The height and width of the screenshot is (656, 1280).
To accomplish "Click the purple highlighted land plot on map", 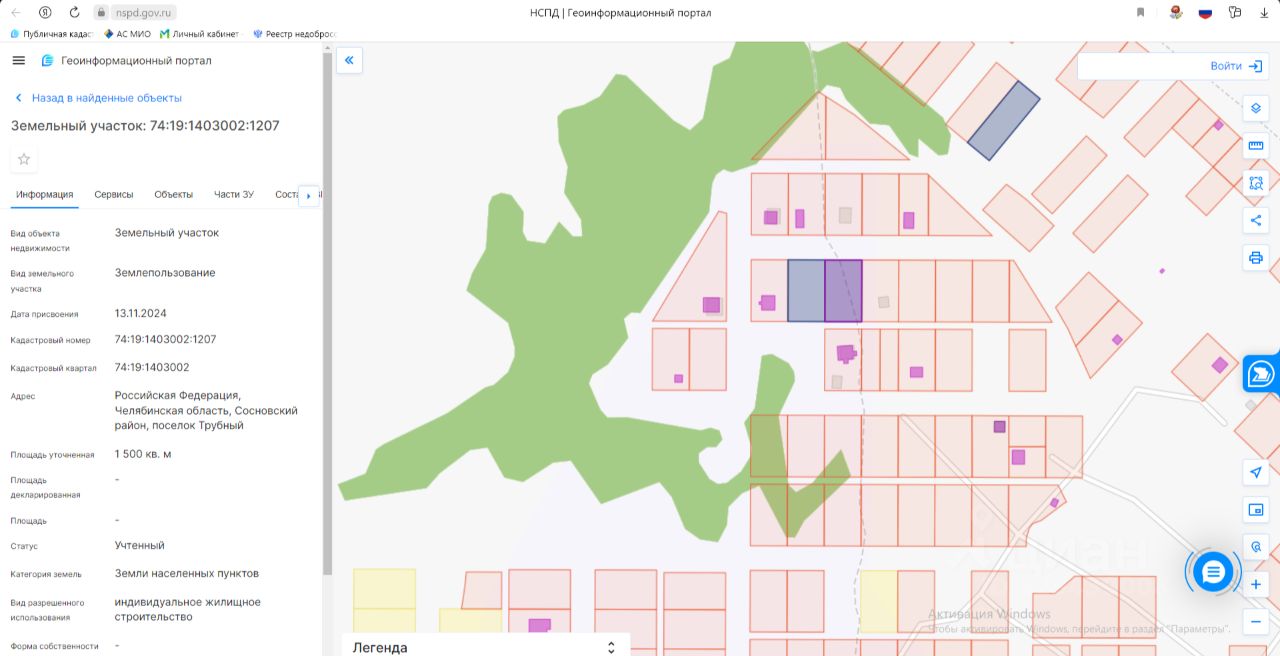I will tap(843, 290).
